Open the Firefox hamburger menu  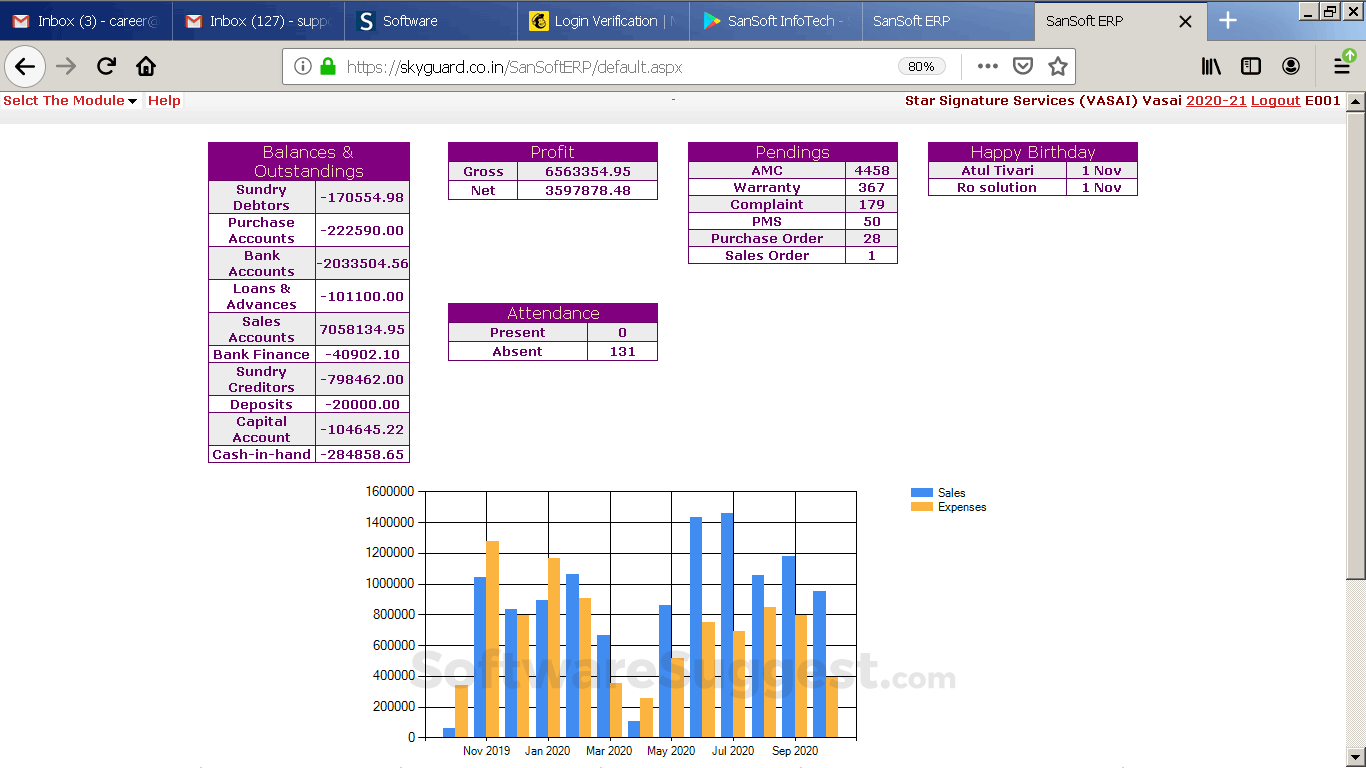click(x=1342, y=67)
